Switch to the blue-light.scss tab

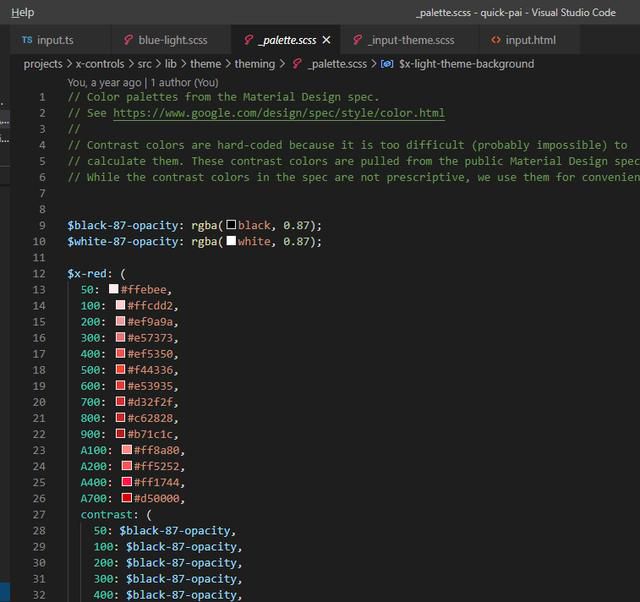[x=171, y=40]
